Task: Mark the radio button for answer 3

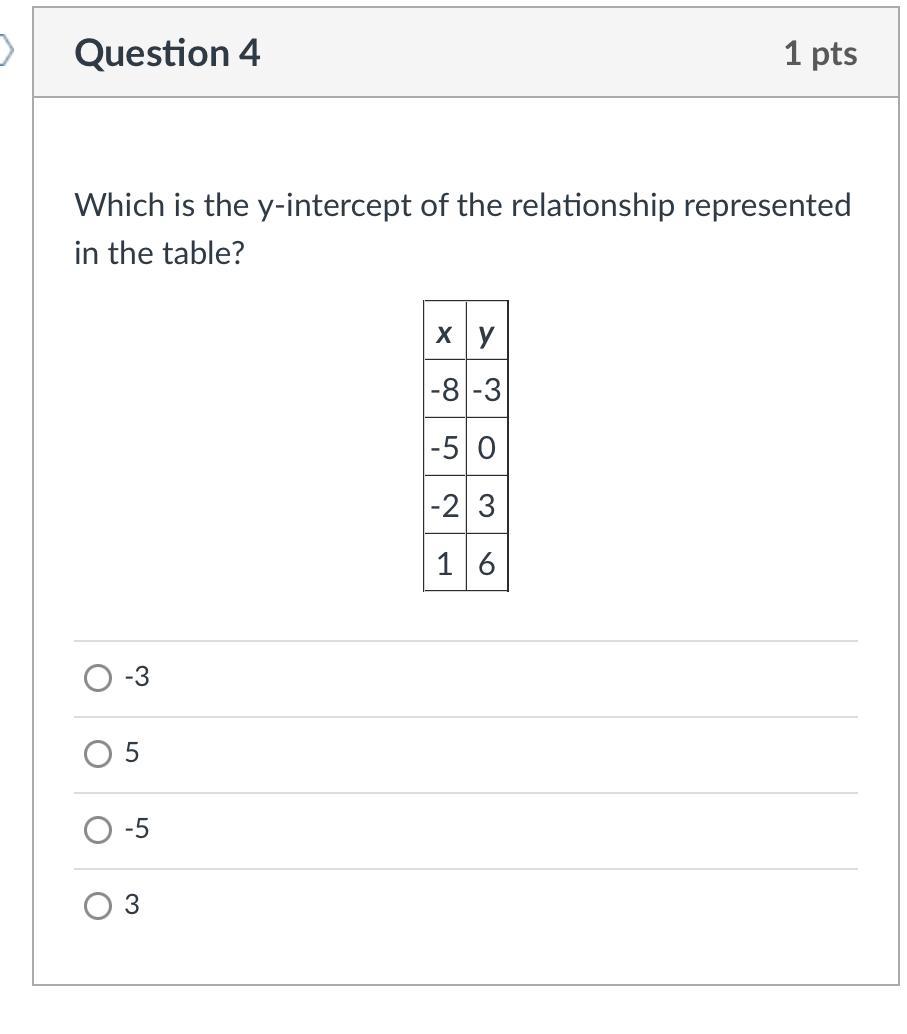Action: 98,906
